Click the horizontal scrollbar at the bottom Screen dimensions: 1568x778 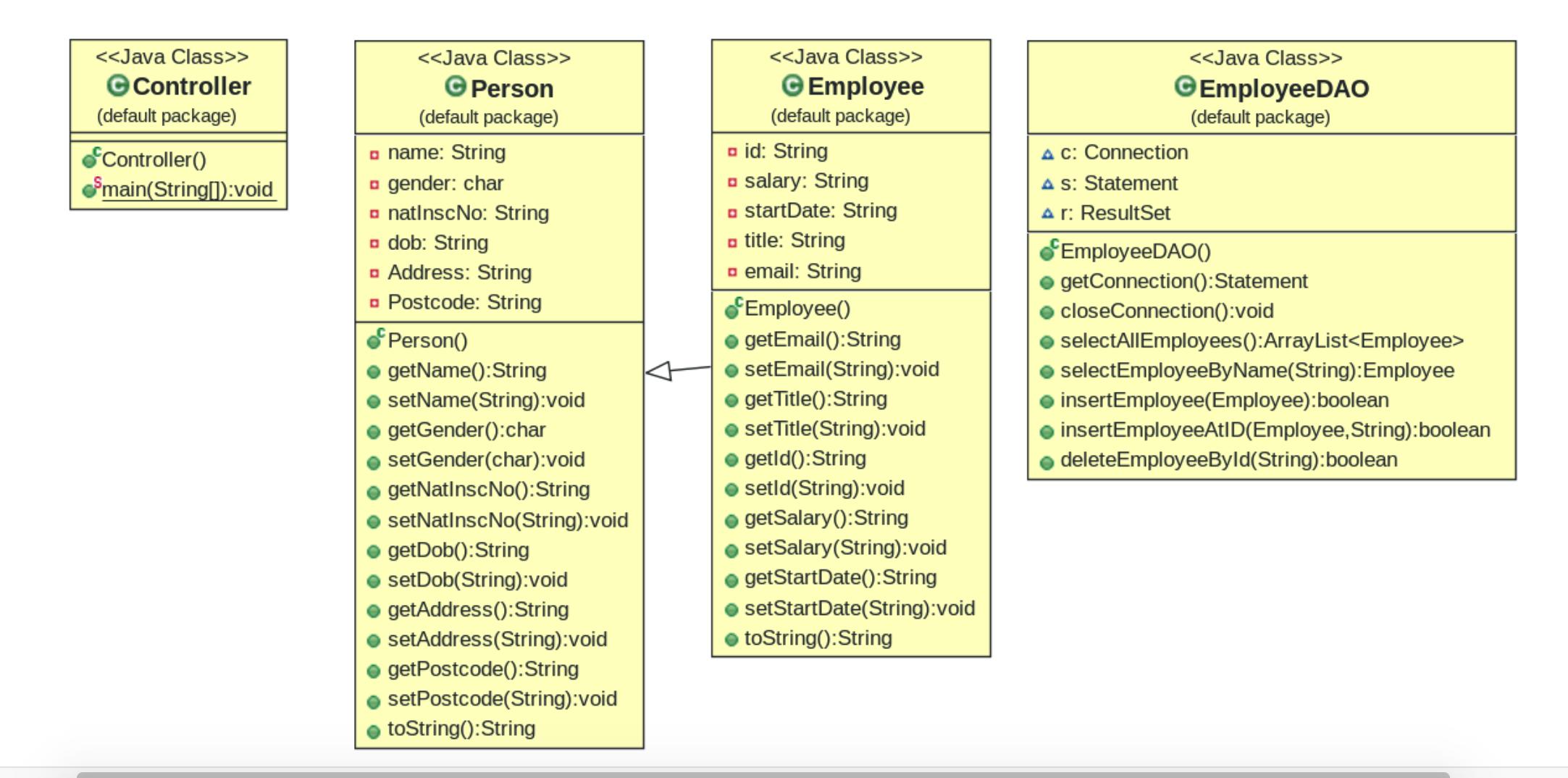click(x=724, y=774)
